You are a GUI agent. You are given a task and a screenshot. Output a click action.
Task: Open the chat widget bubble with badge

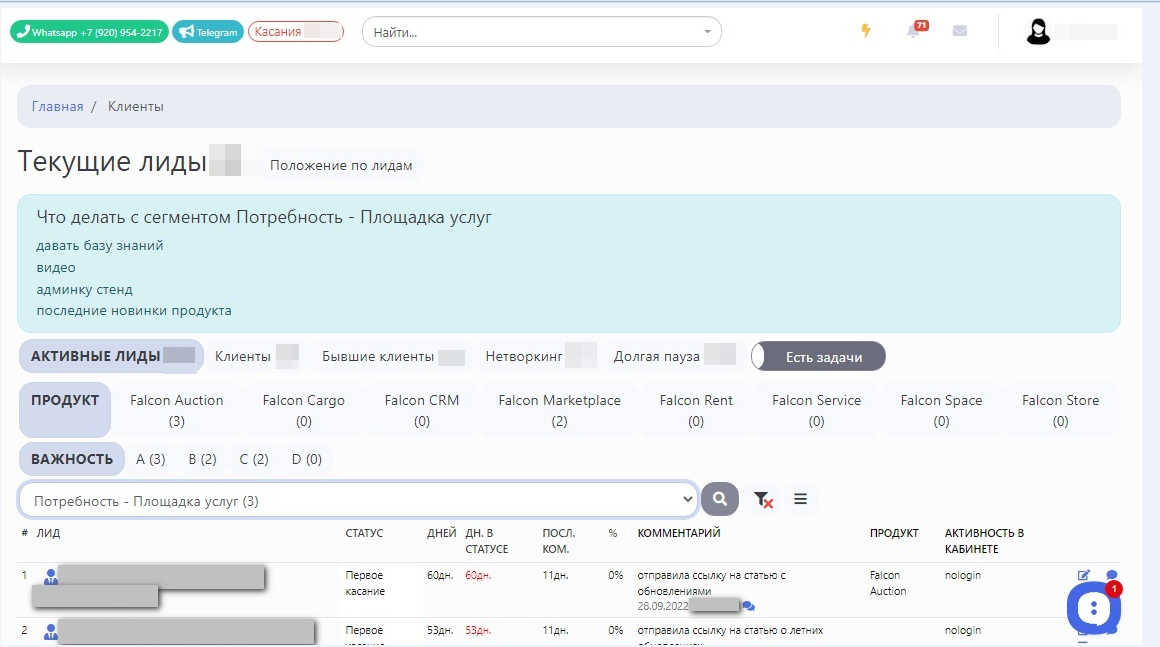1093,607
